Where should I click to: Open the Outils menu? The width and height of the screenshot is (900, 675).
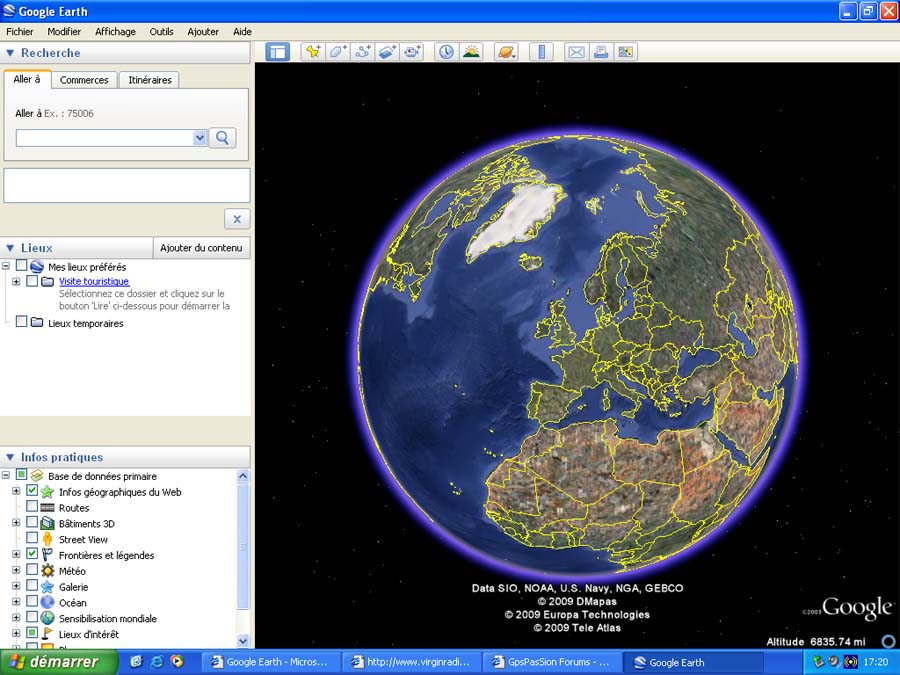point(161,32)
